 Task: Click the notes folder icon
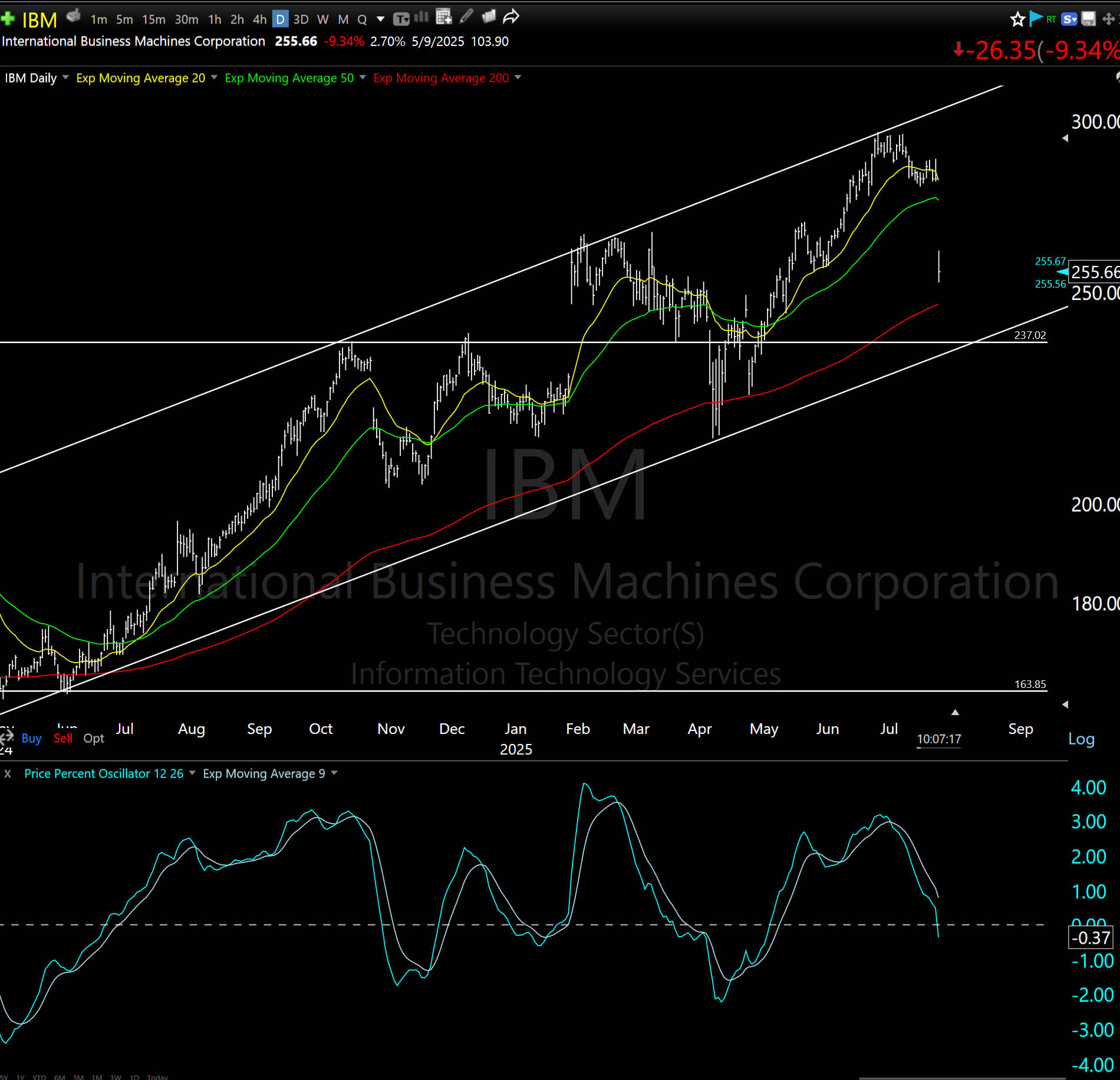pos(488,17)
